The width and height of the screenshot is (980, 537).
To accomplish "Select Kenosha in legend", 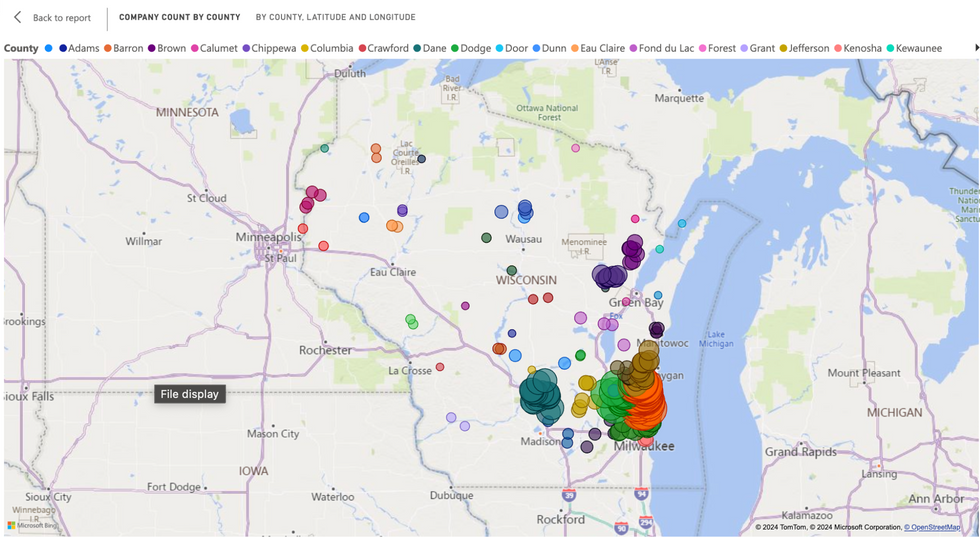I will pyautogui.click(x=858, y=48).
